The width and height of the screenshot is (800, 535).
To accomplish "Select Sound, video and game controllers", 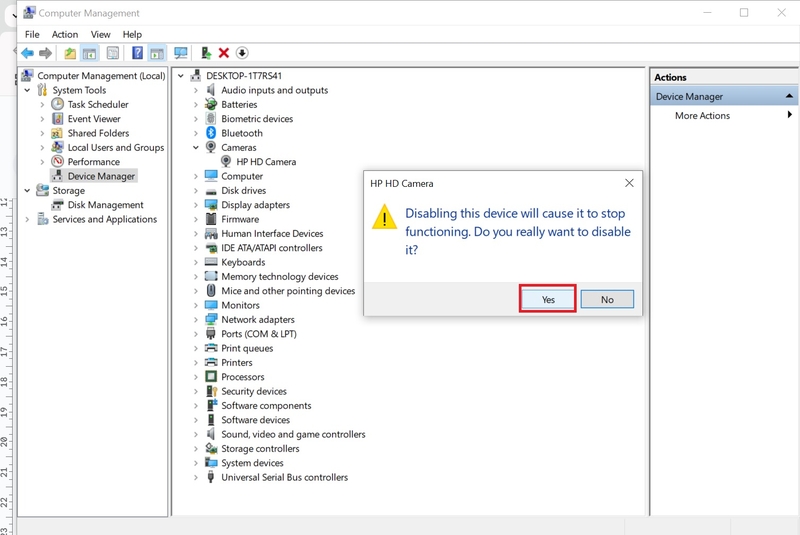I will 293,435.
